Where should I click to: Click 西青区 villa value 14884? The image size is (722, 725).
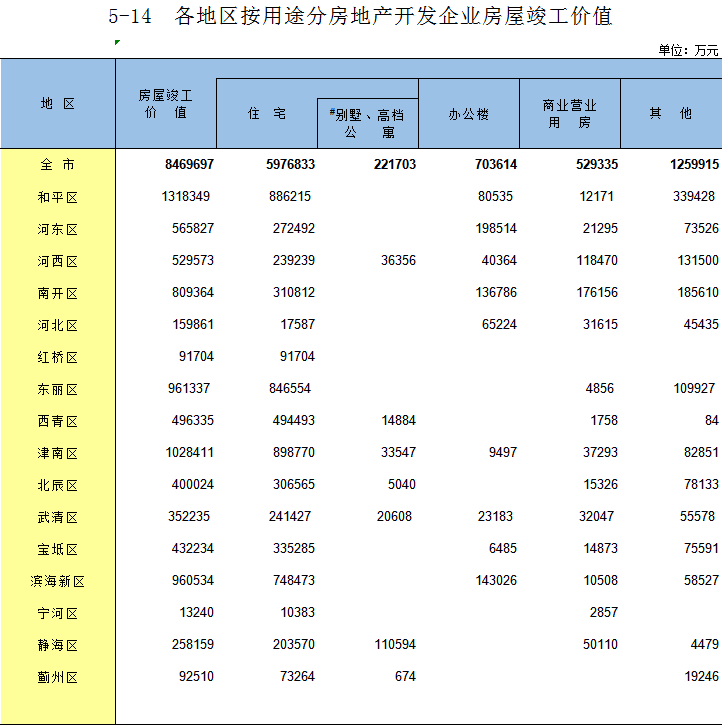pos(398,420)
